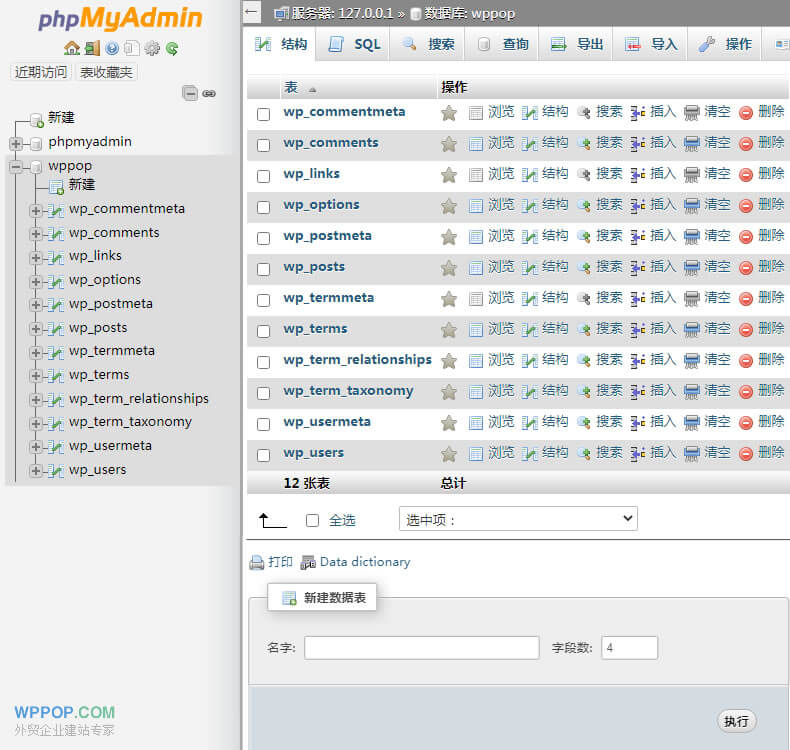This screenshot has width=790, height=750.
Task: Click the link-with-main-panel chain icon
Action: coord(209,93)
